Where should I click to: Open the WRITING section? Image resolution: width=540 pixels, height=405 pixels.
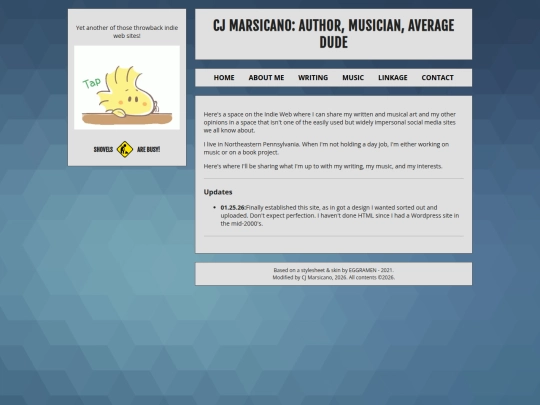pyautogui.click(x=313, y=78)
